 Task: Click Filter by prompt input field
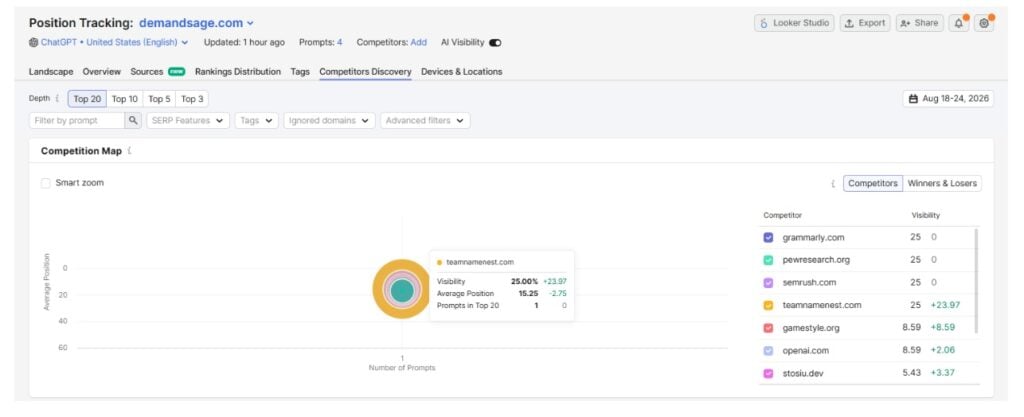point(77,121)
